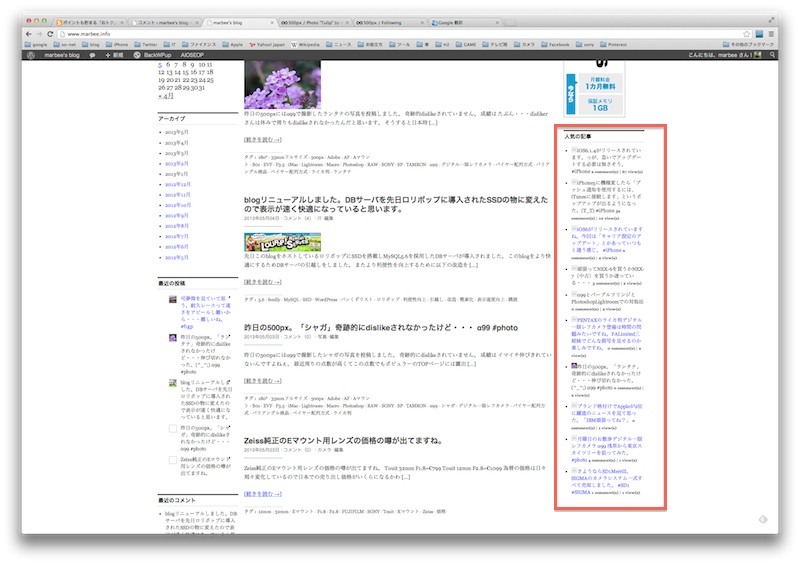Expand the カメラ bookmarks folder
Screen dimensions: 800x564
[x=524, y=44]
